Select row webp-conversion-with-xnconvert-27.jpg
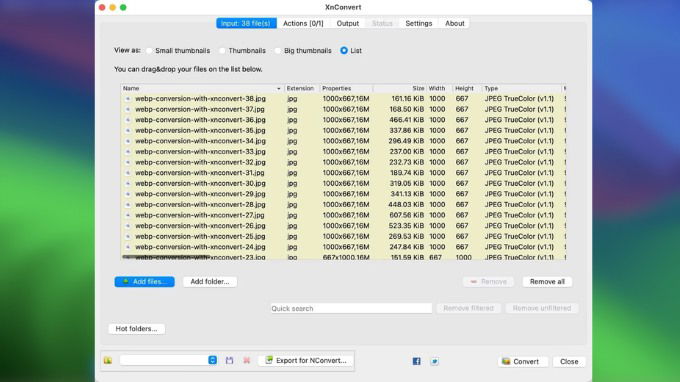 pos(343,215)
